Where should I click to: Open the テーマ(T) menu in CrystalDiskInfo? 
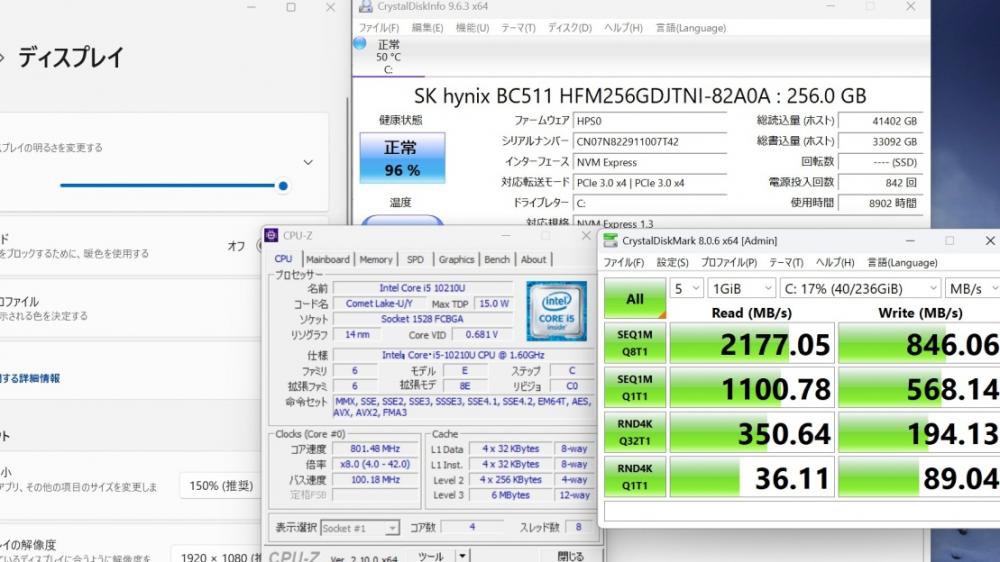click(x=518, y=28)
